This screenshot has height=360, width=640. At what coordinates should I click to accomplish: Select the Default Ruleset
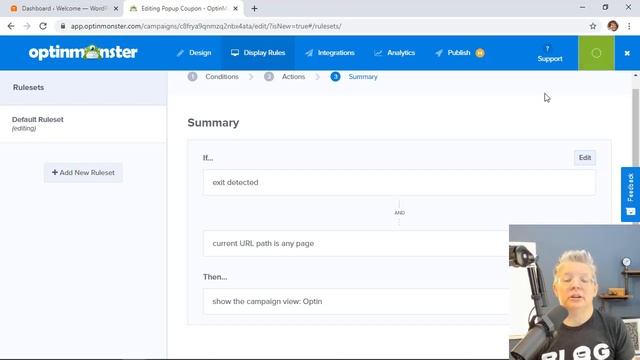pyautogui.click(x=83, y=124)
